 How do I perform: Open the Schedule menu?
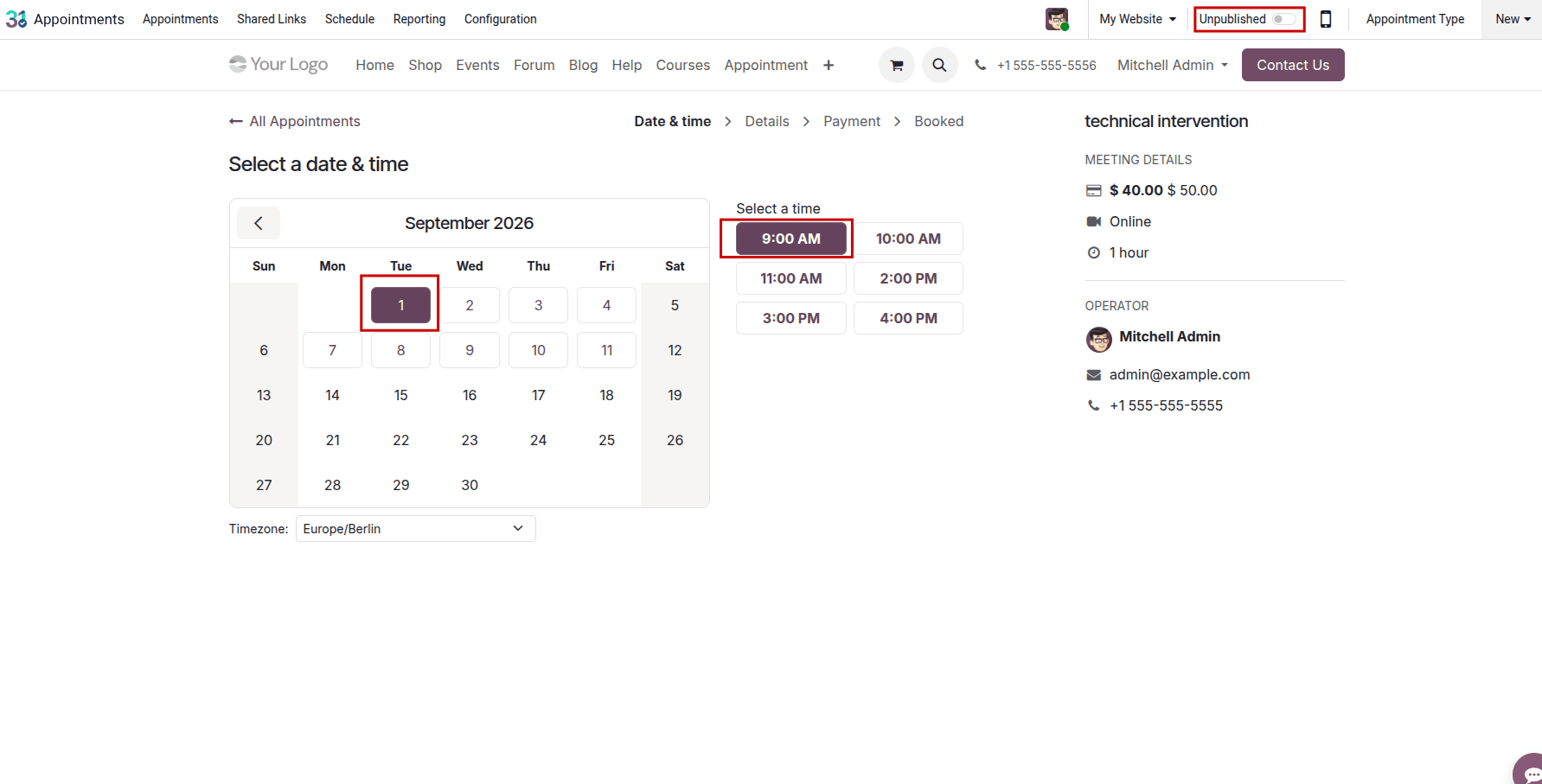[349, 19]
